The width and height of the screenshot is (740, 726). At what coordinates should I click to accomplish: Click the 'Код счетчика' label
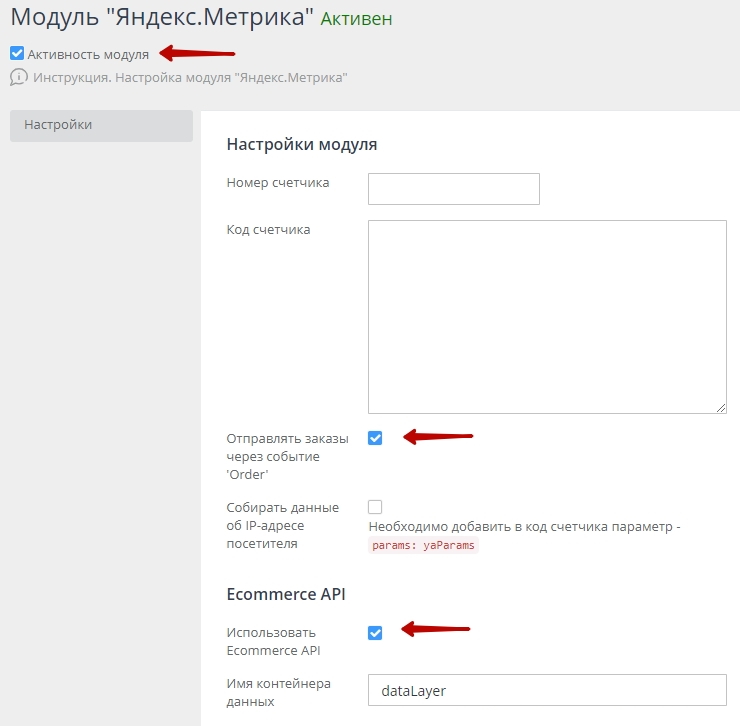pos(269,230)
